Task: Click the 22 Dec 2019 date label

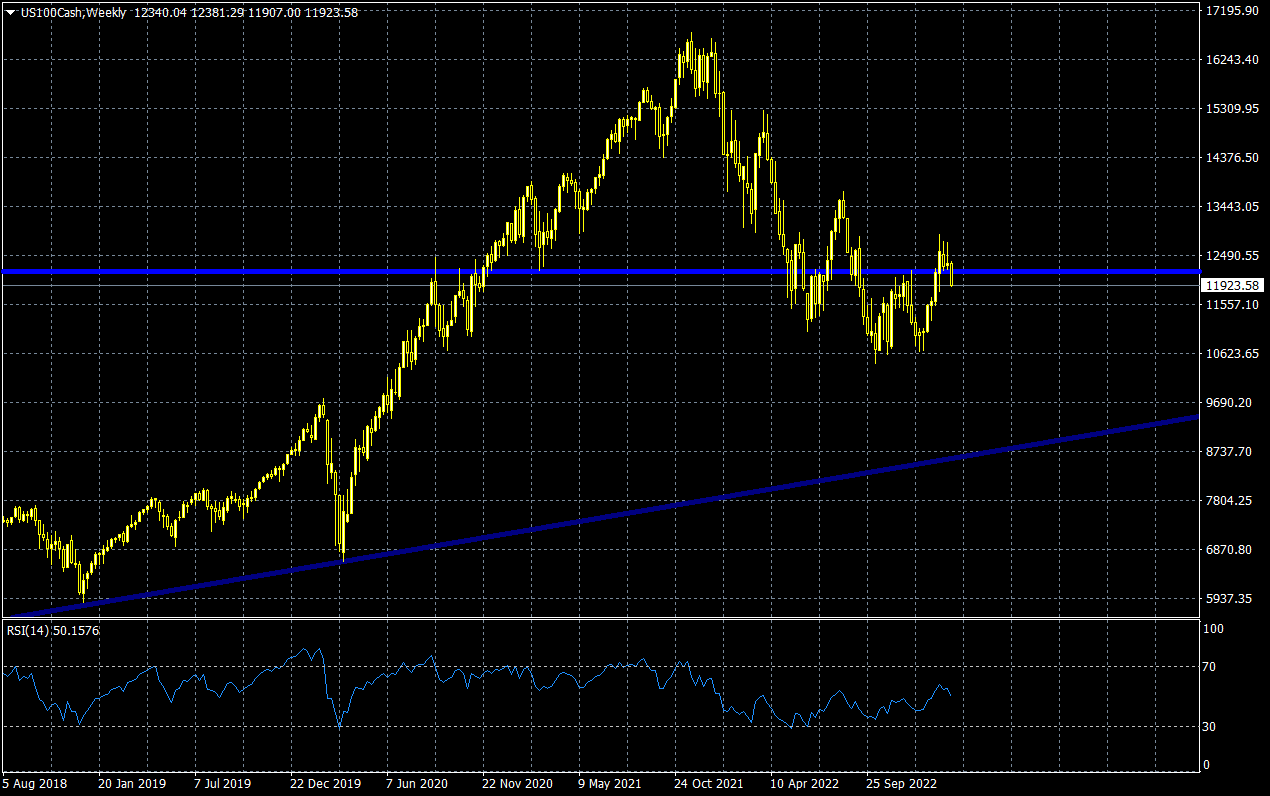Action: tap(324, 784)
